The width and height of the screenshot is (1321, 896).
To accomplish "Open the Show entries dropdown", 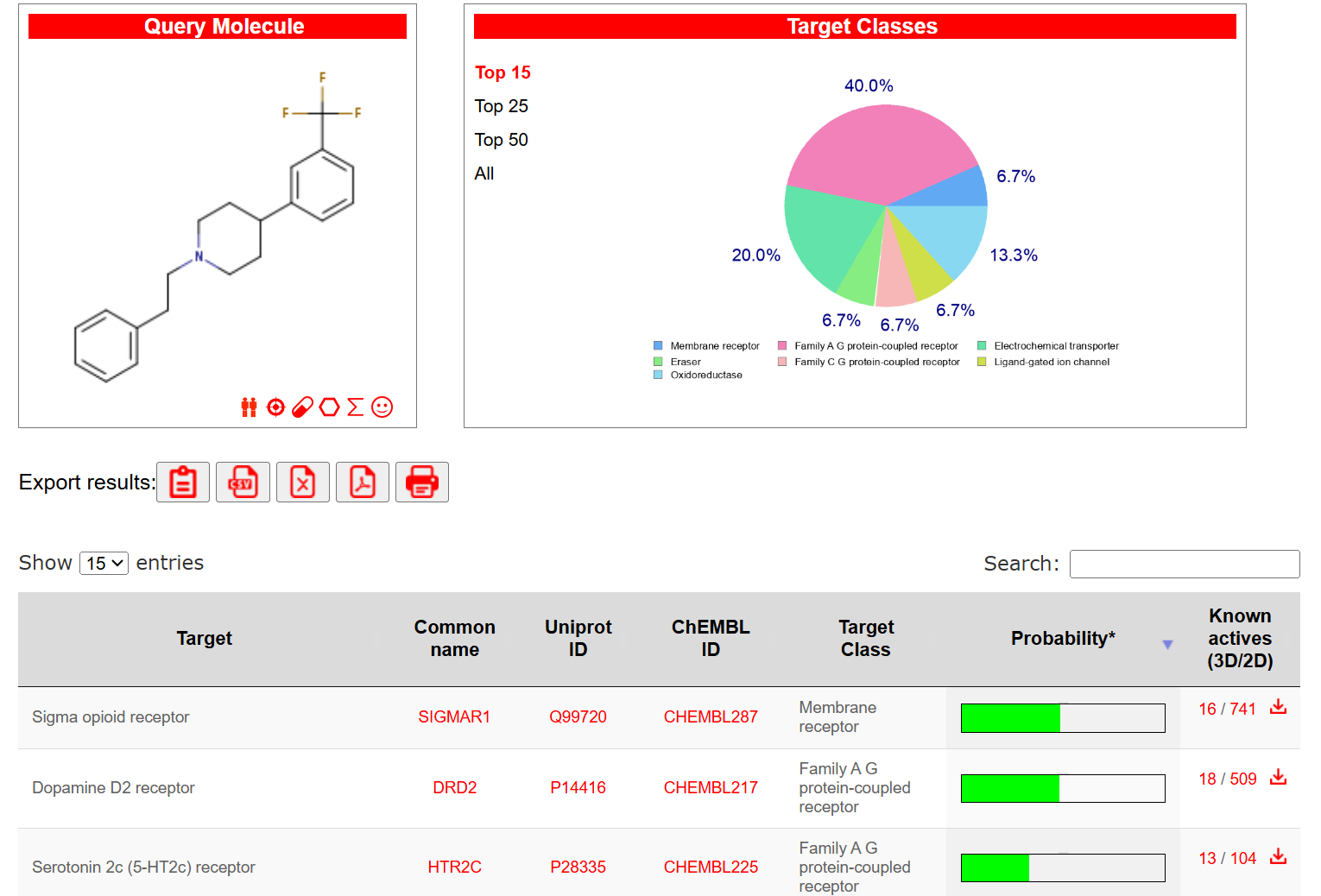I will [104, 564].
